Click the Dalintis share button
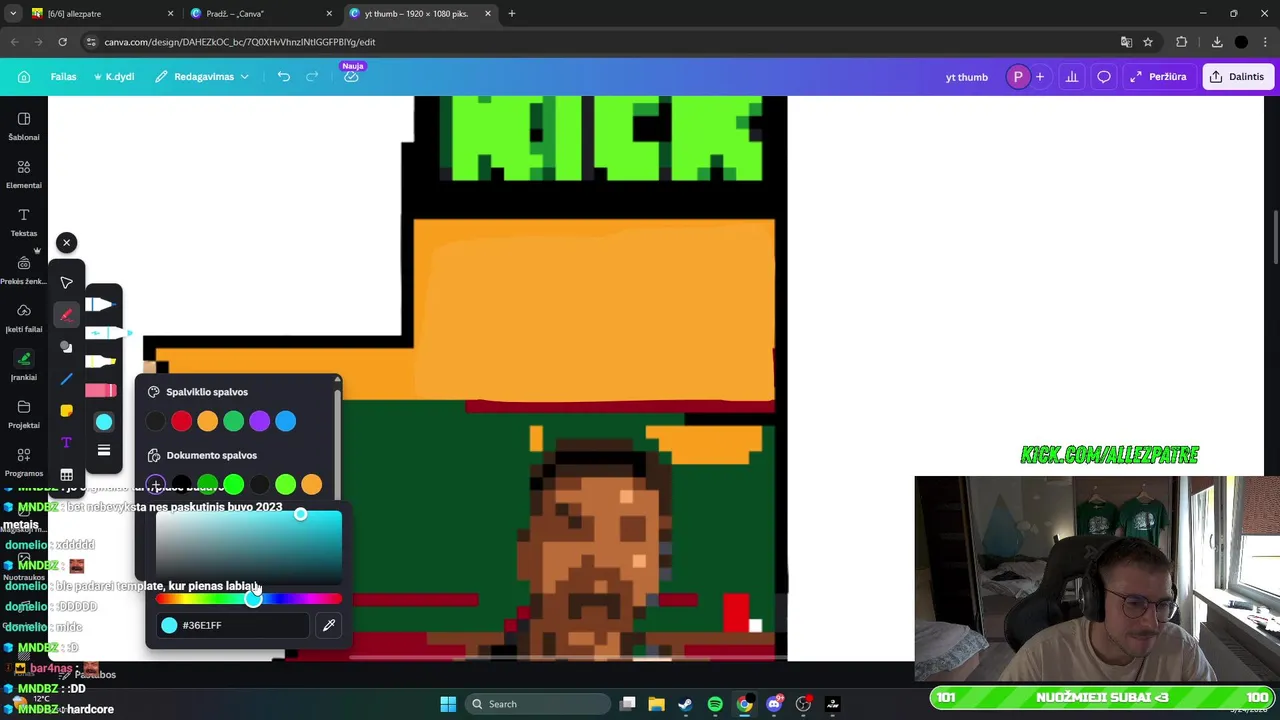Image resolution: width=1280 pixels, height=720 pixels. point(1237,77)
